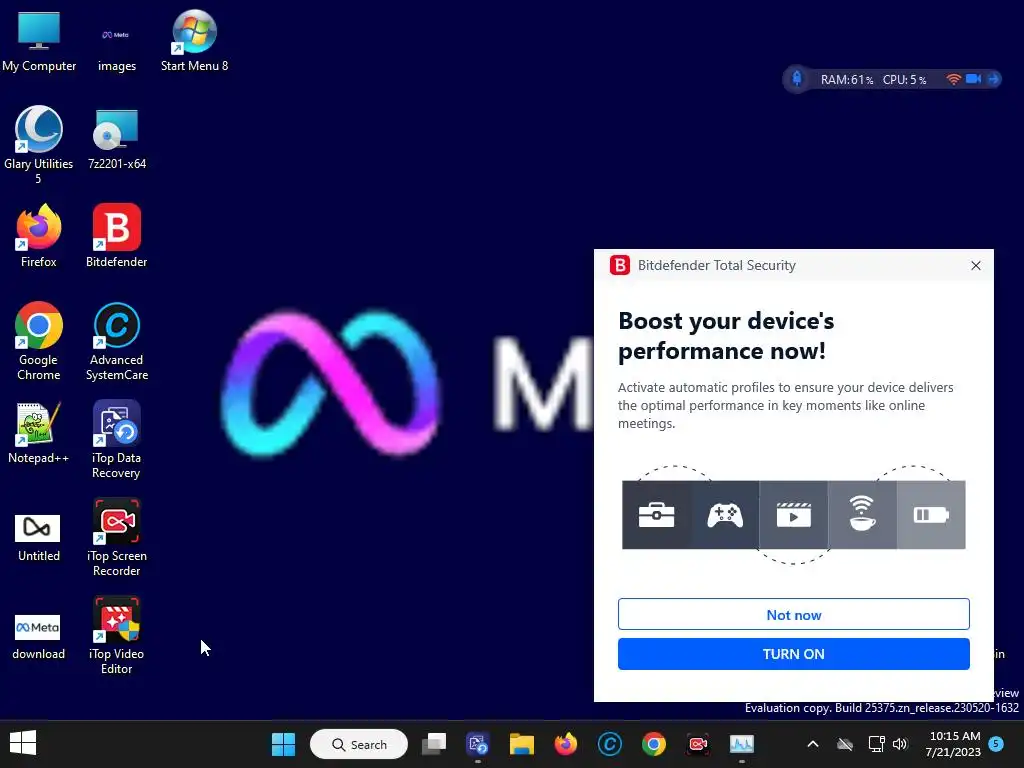Close the Bitdefender Total Security popup
Screen dimensions: 1024x768
pyautogui.click(x=976, y=265)
